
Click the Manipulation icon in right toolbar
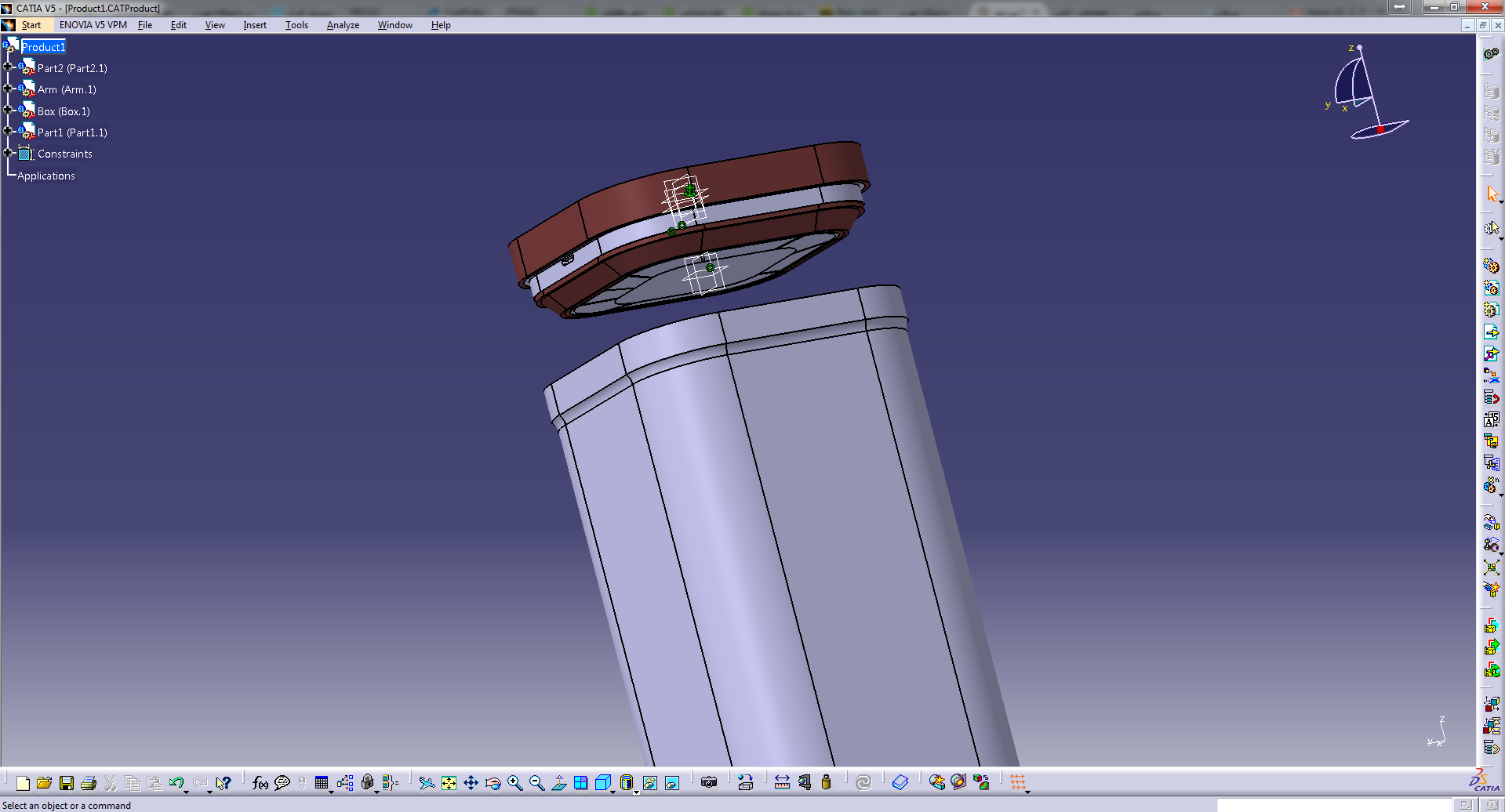pos(1492,523)
